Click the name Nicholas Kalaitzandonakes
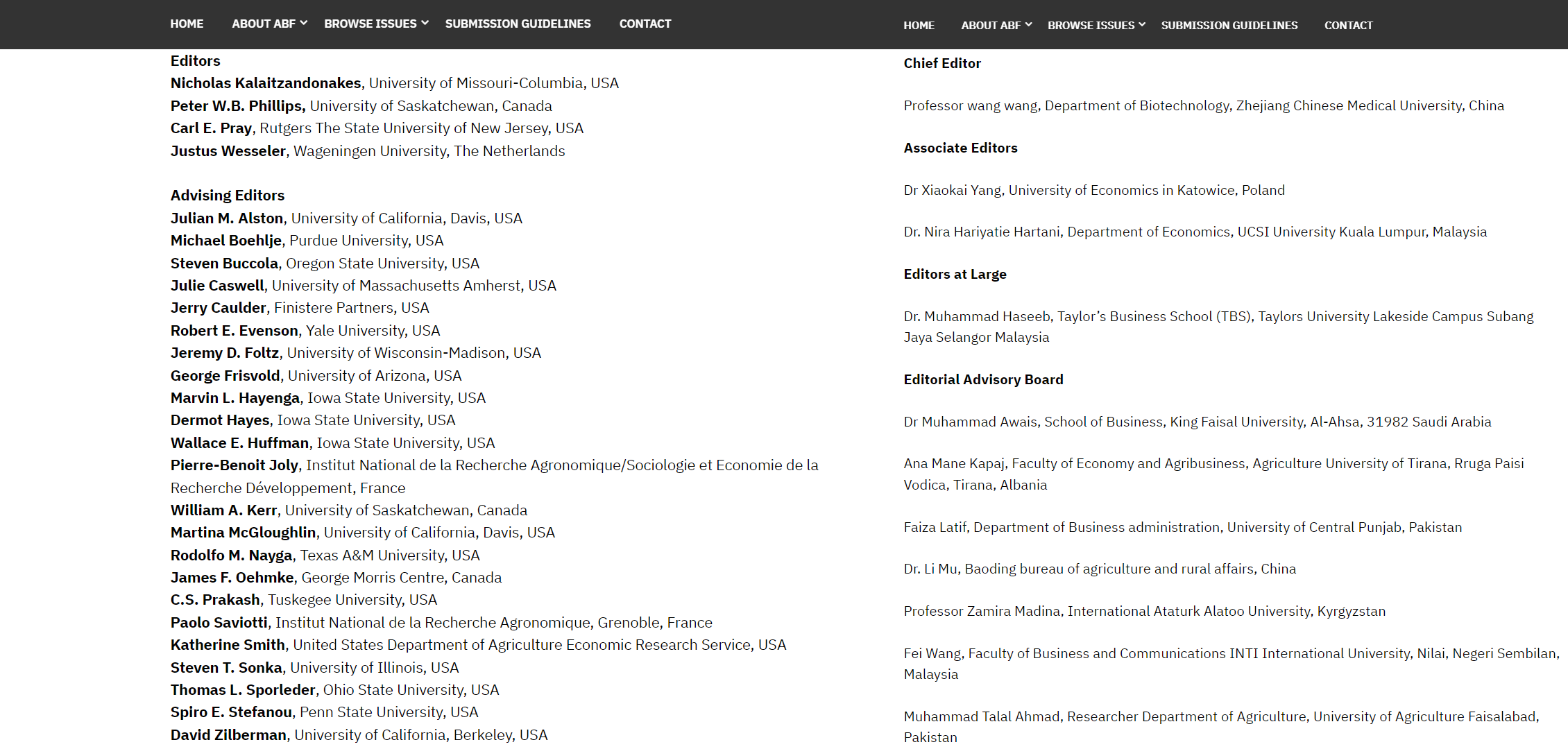This screenshot has width=1568, height=749. [266, 83]
